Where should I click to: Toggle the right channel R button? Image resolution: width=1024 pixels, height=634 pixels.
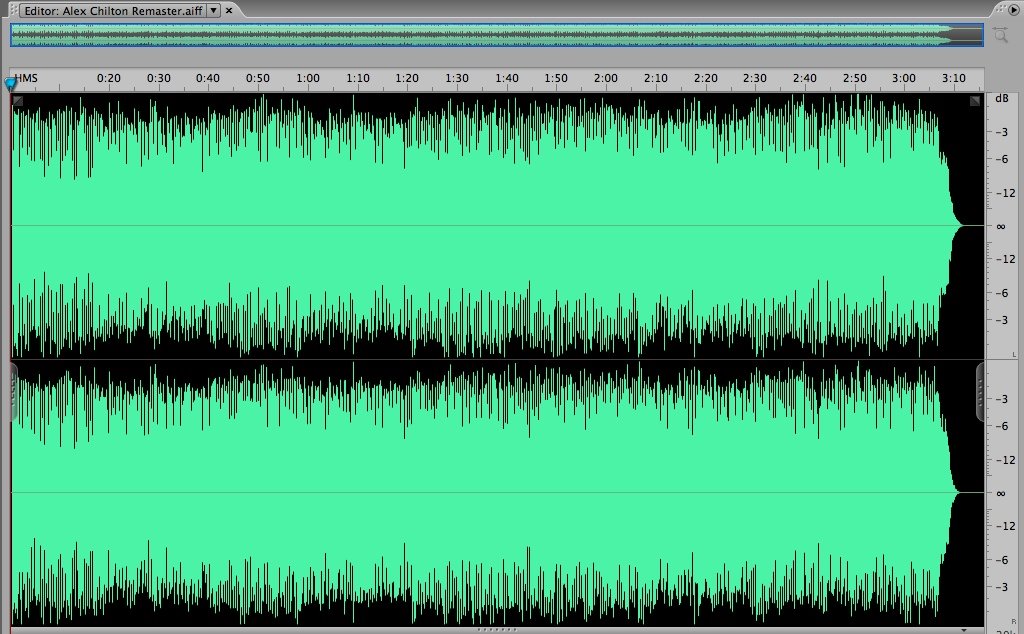1014,622
